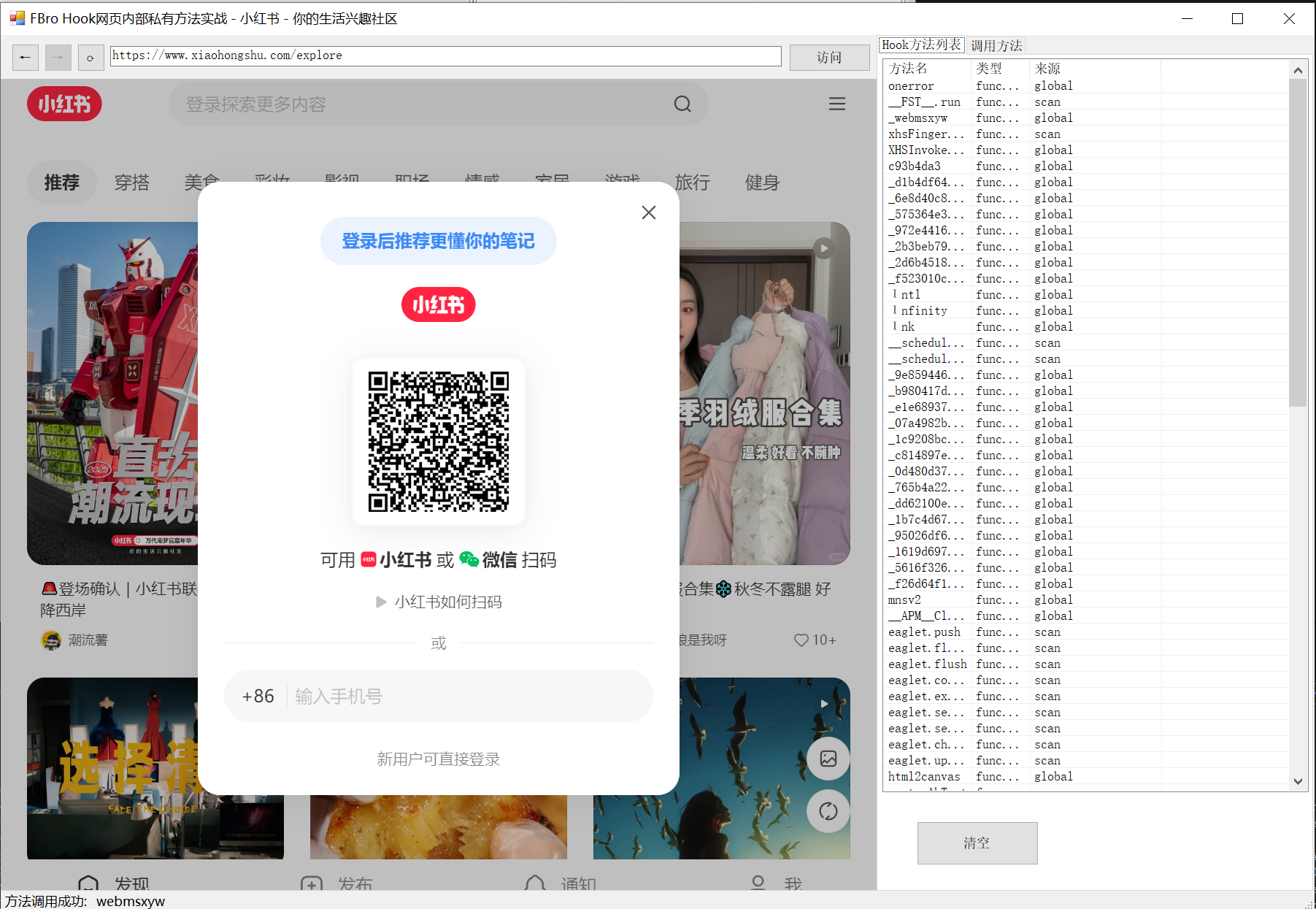Click the QR code in the login dialog

click(x=439, y=442)
